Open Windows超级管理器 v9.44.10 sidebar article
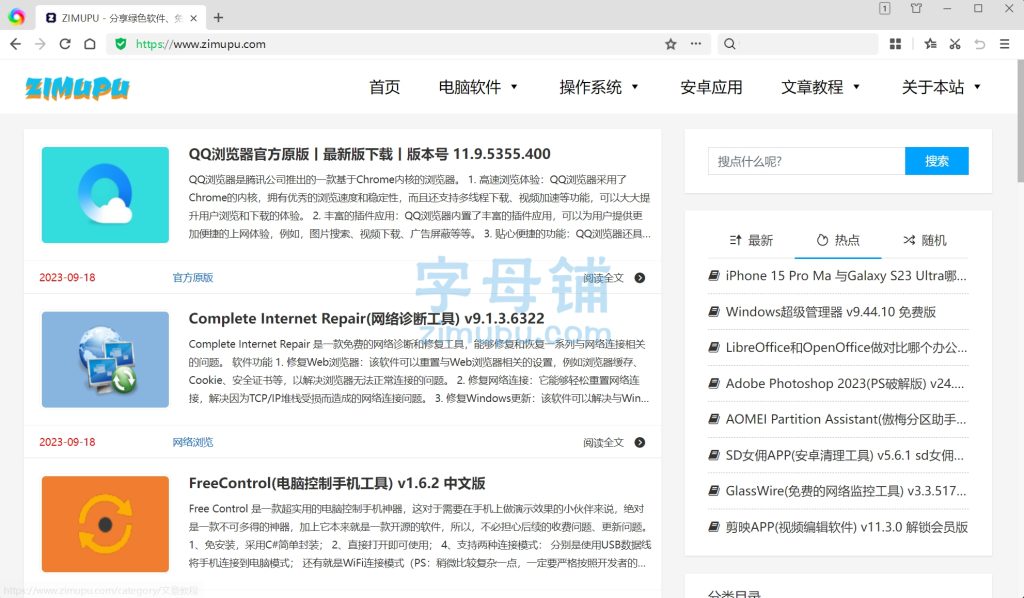 click(831, 311)
